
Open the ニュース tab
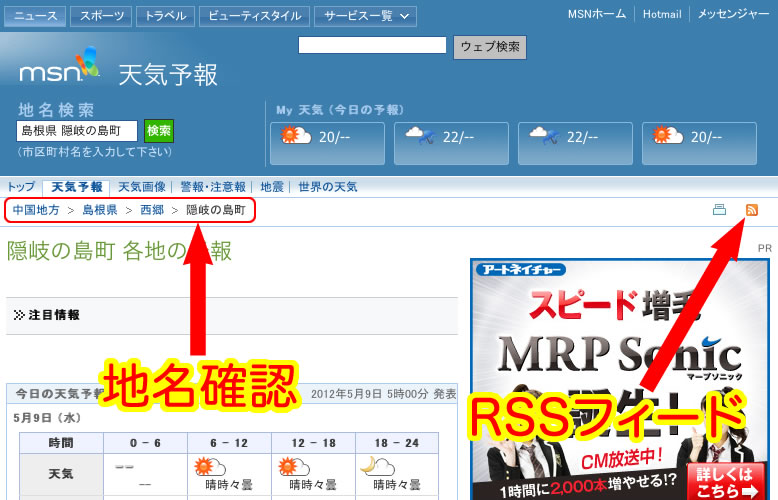[x=35, y=16]
